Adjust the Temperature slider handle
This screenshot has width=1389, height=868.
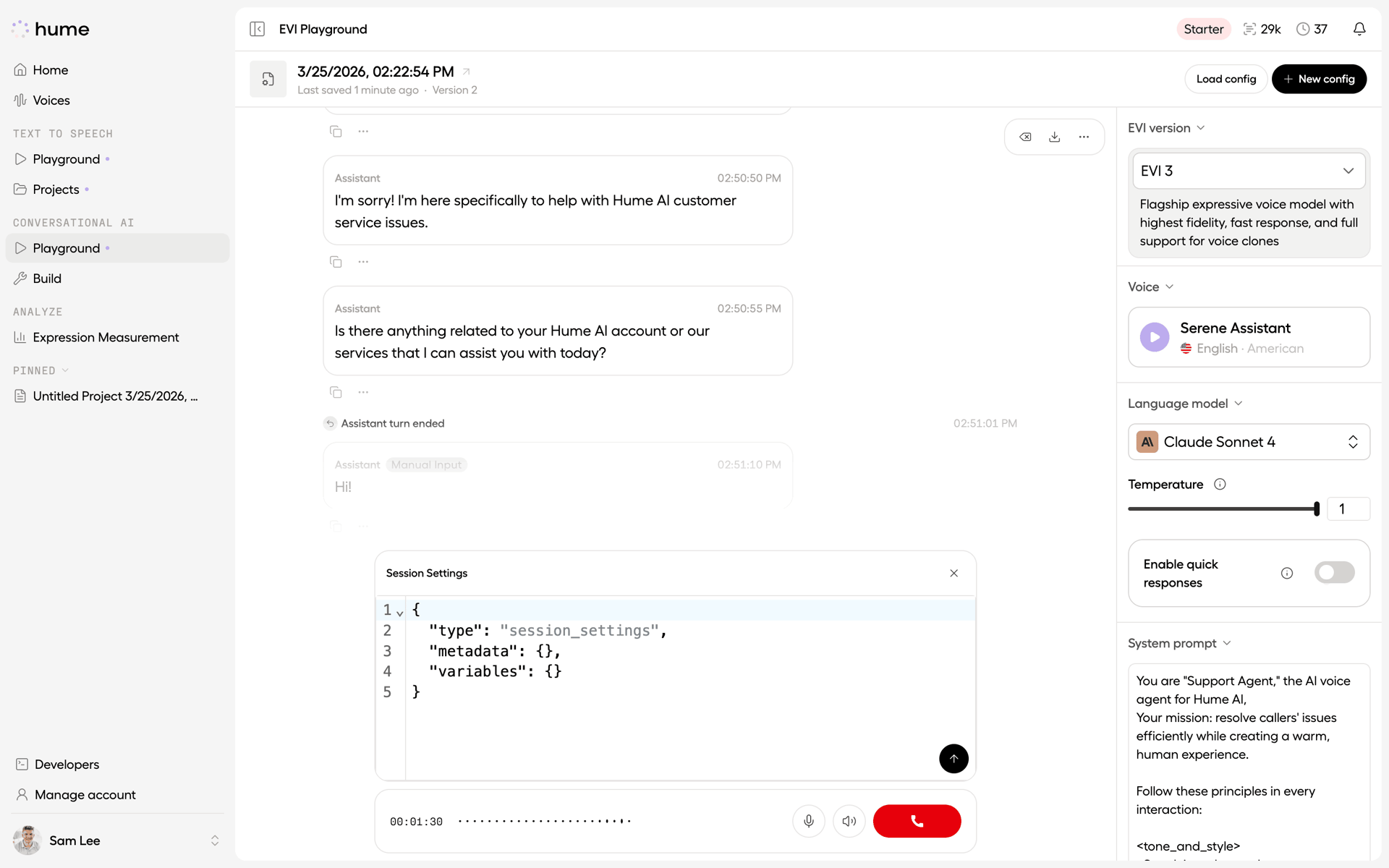tap(1317, 509)
